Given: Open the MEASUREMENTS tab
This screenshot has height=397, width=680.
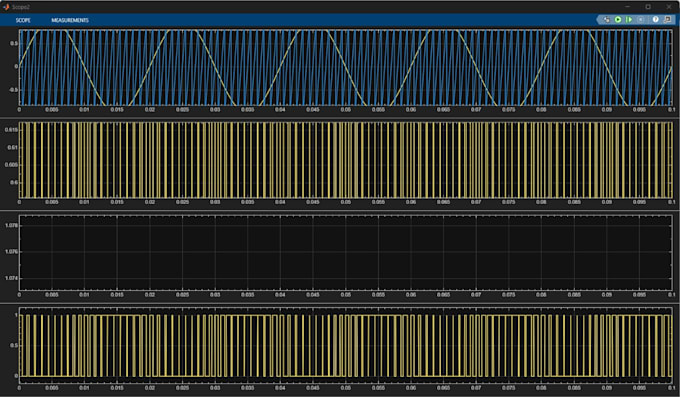Looking at the screenshot, I should 70,20.
